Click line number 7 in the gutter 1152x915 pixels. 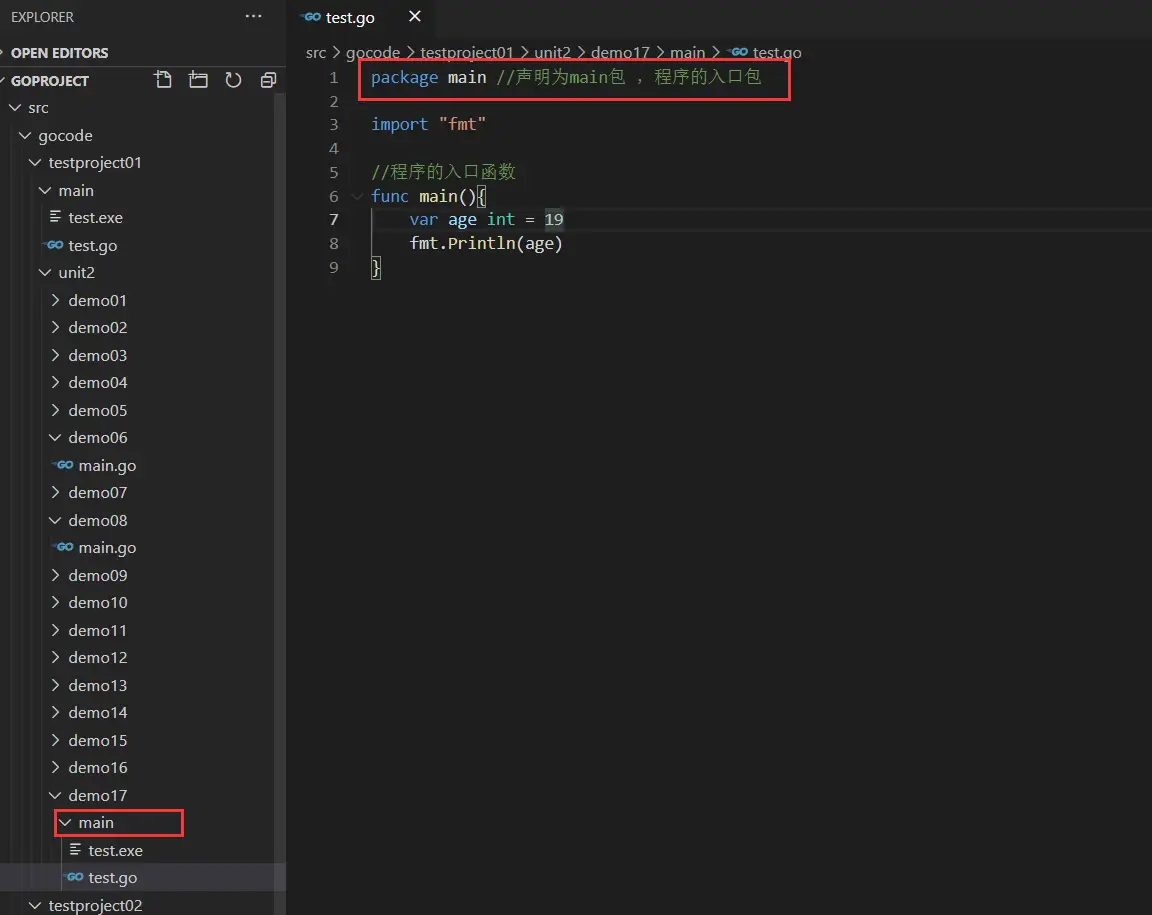(x=333, y=220)
